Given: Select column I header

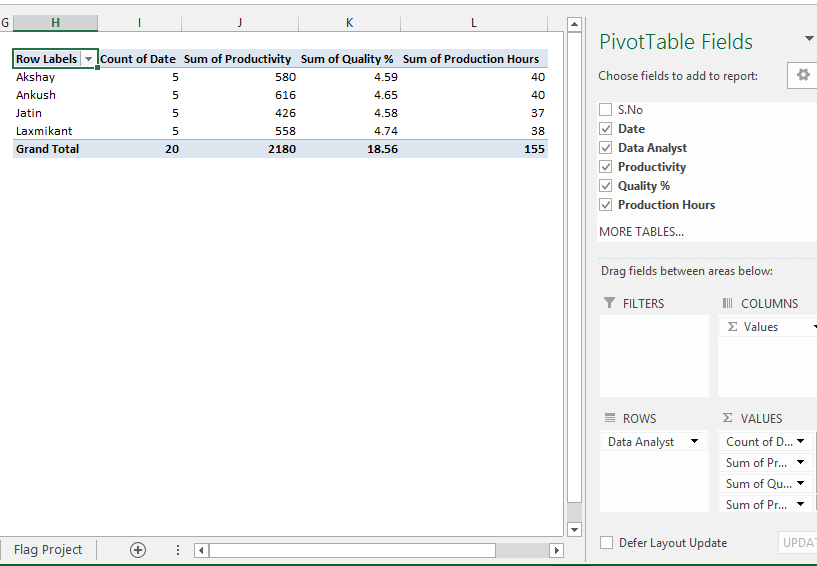Looking at the screenshot, I should coord(140,22).
